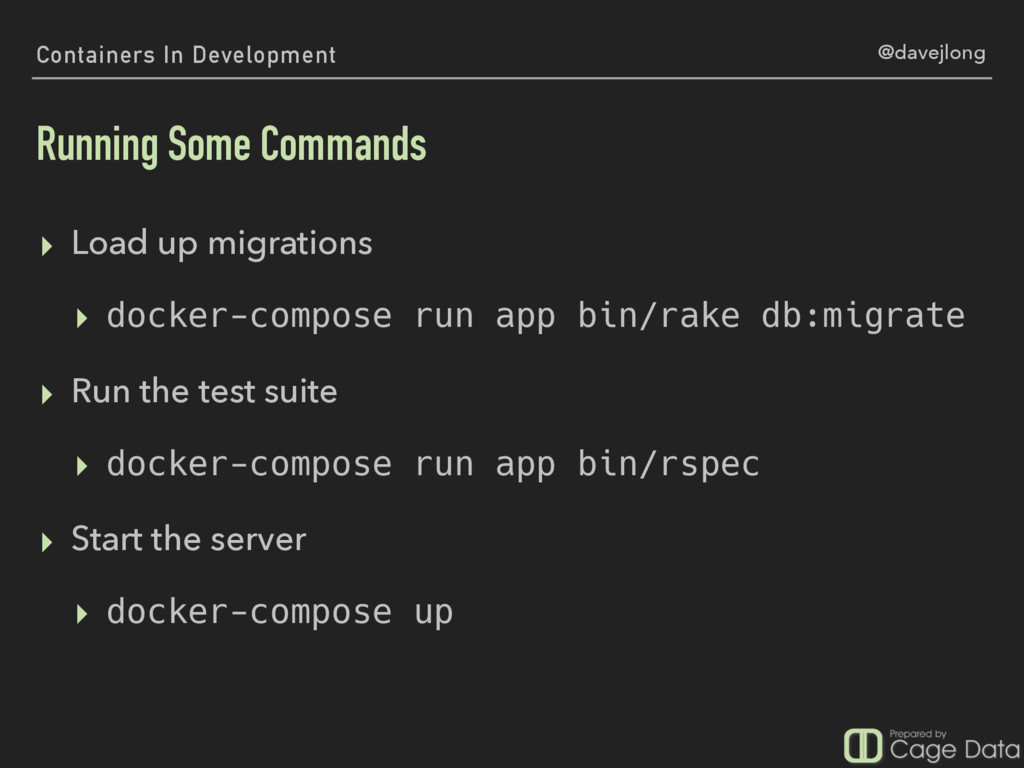Click the Run the test suite text
This screenshot has height=768, width=1024.
pos(204,391)
